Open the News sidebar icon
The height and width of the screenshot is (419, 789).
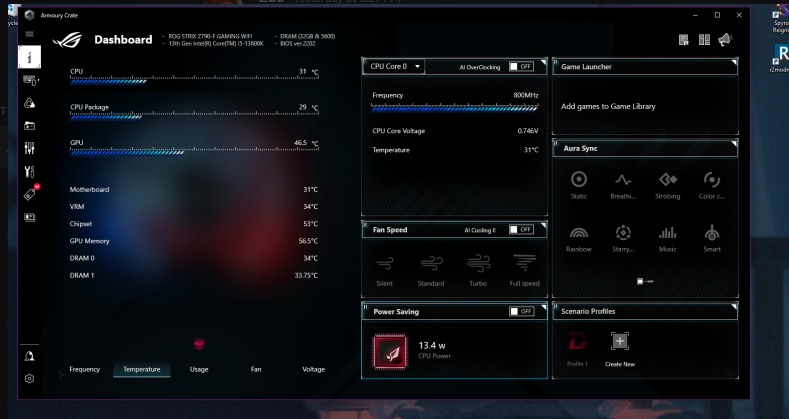click(x=29, y=217)
